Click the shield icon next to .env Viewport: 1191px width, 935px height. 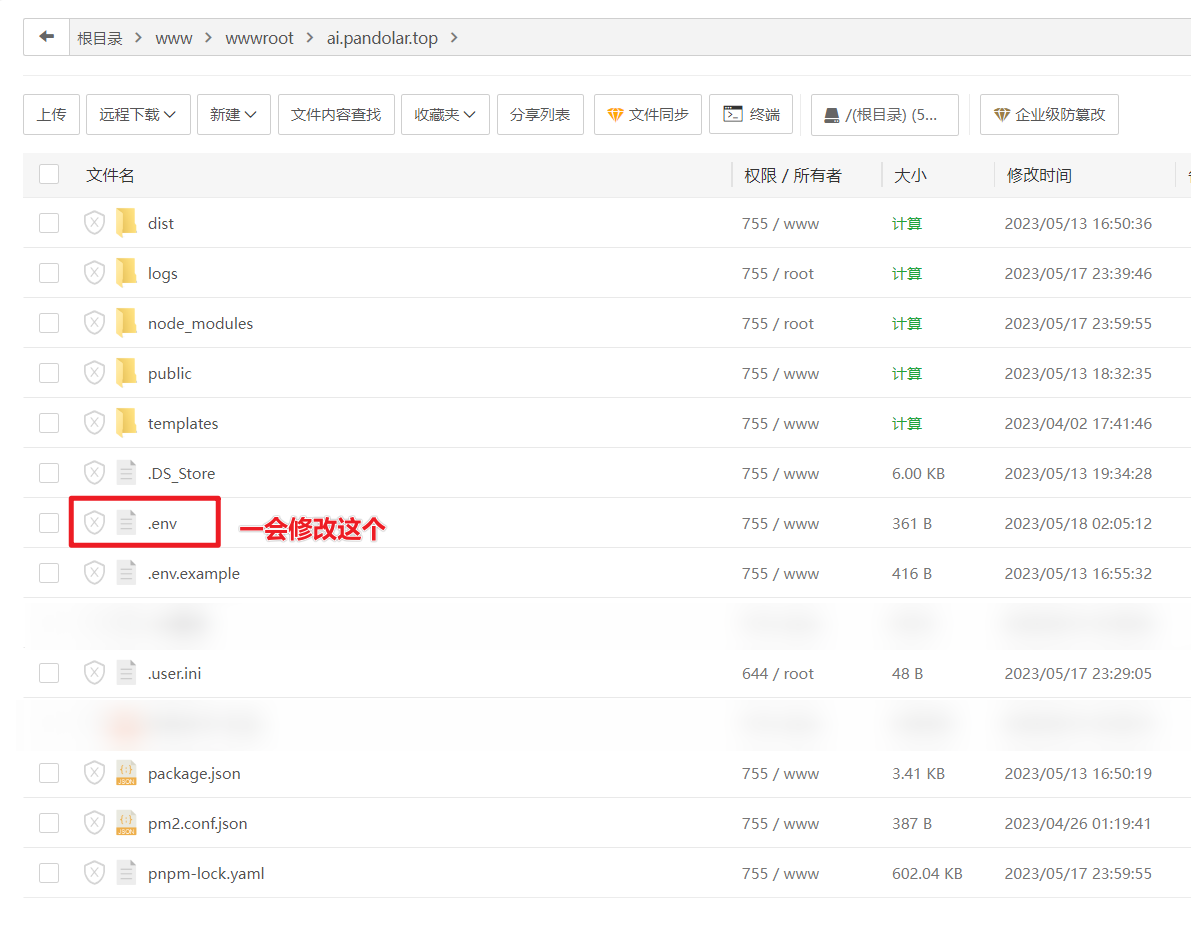[x=94, y=523]
